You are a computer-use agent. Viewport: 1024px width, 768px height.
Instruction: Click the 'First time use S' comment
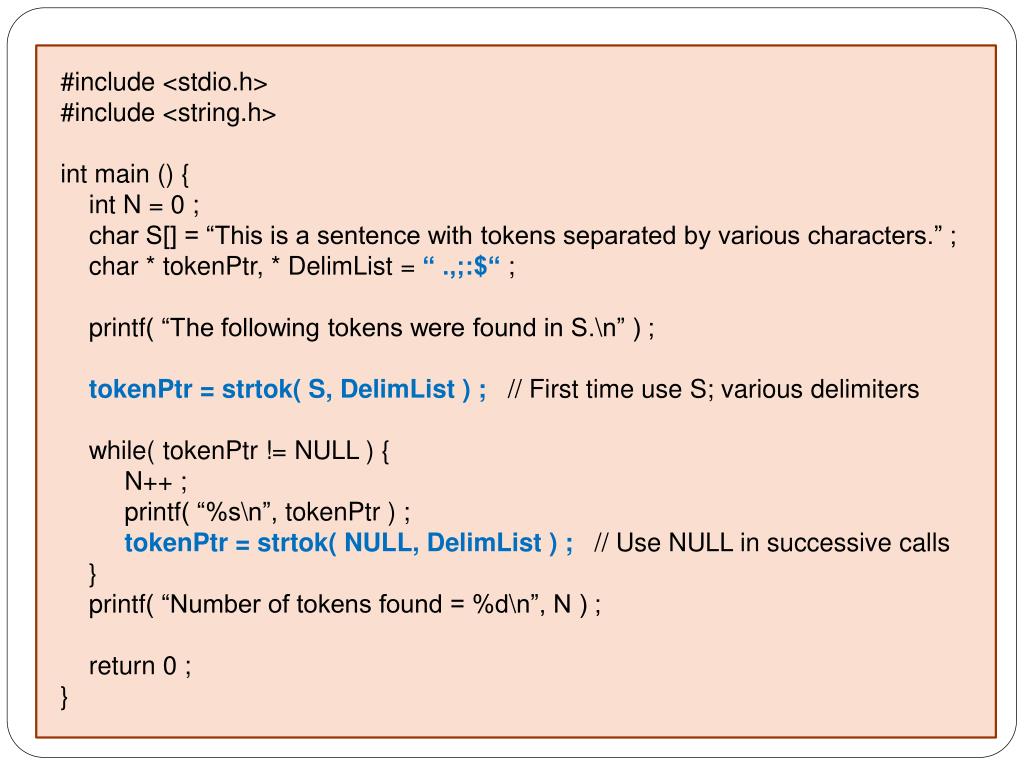pos(713,389)
